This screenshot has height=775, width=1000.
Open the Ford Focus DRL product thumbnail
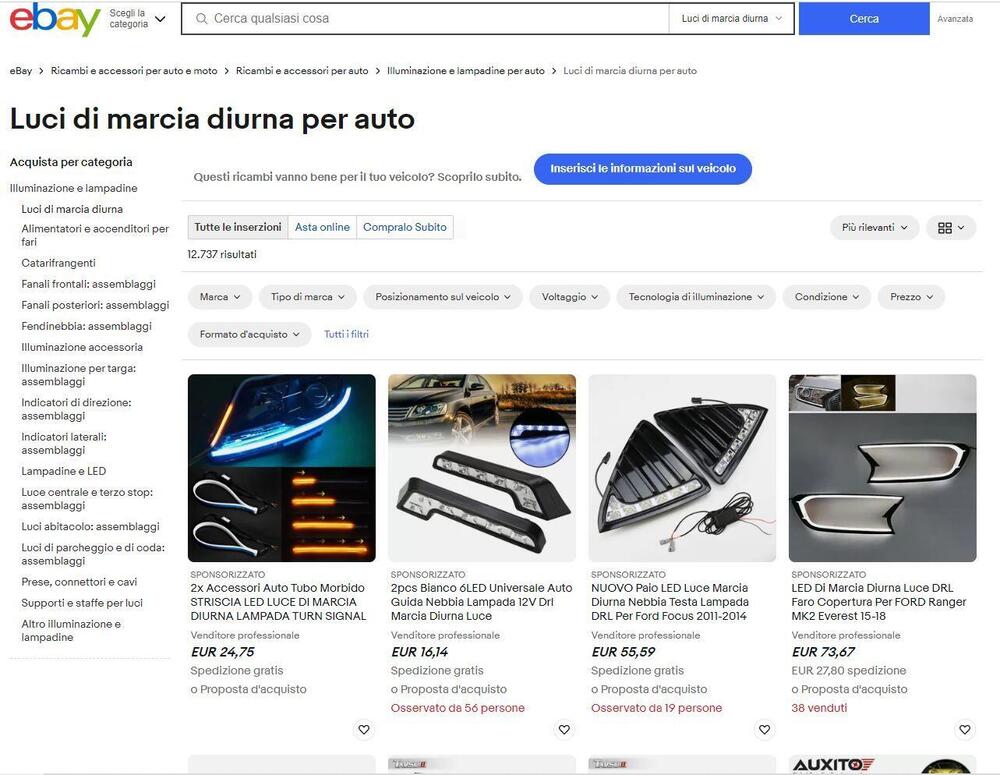682,468
